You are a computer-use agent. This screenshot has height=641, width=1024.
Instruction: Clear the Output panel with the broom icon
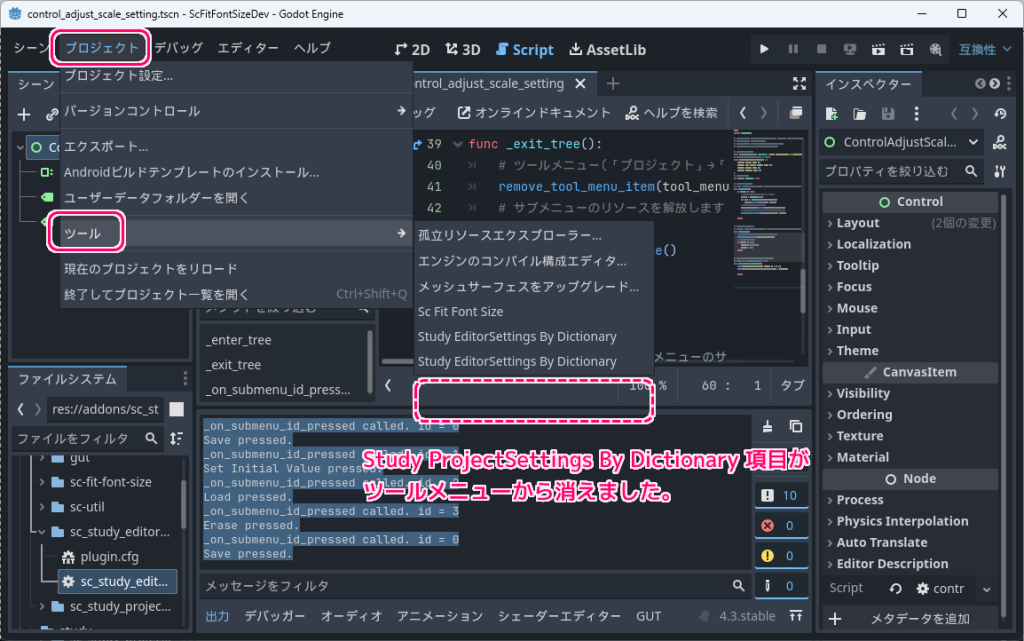click(x=767, y=426)
